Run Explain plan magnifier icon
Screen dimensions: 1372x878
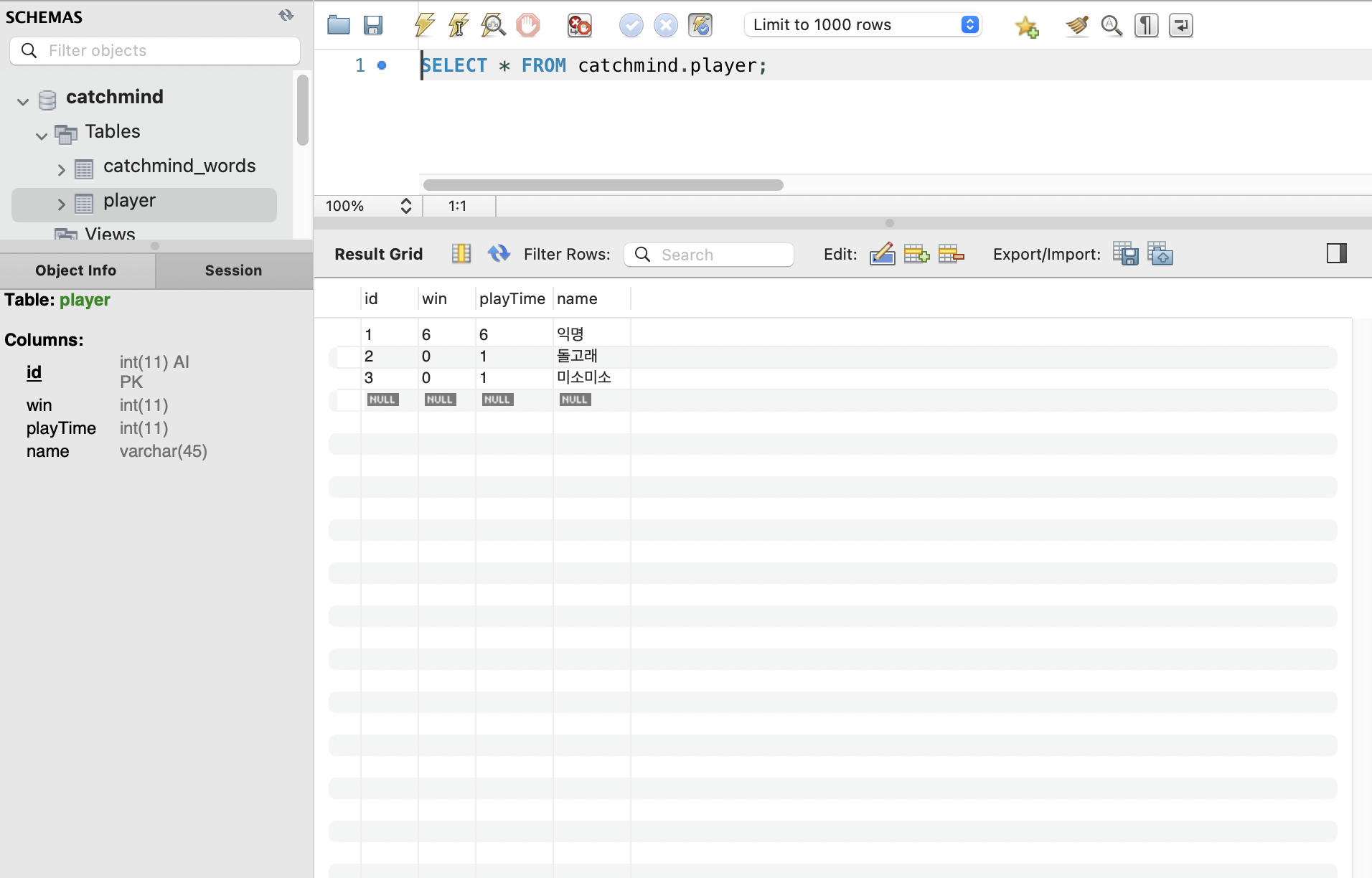[x=493, y=25]
